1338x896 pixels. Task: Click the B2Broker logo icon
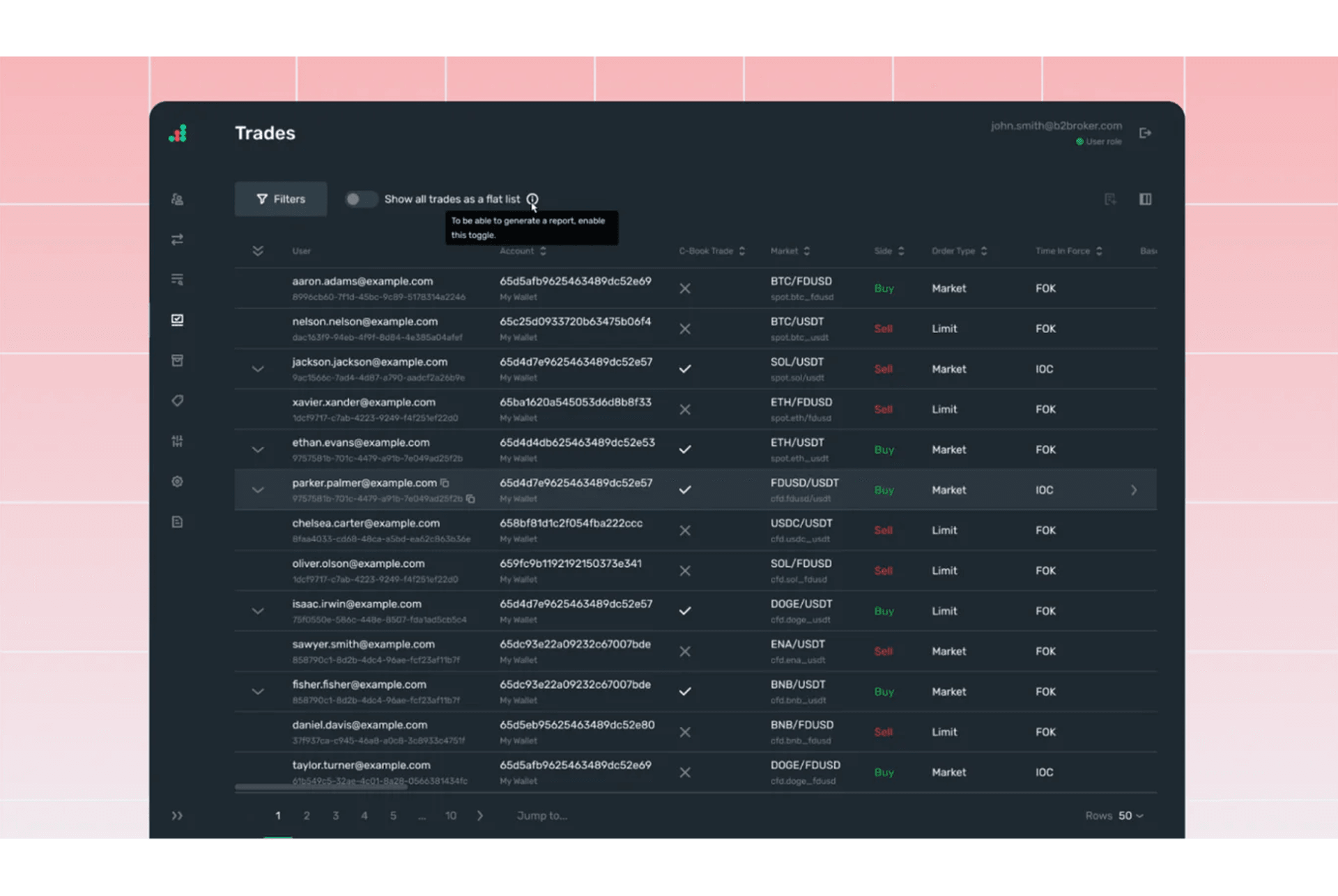pyautogui.click(x=178, y=133)
